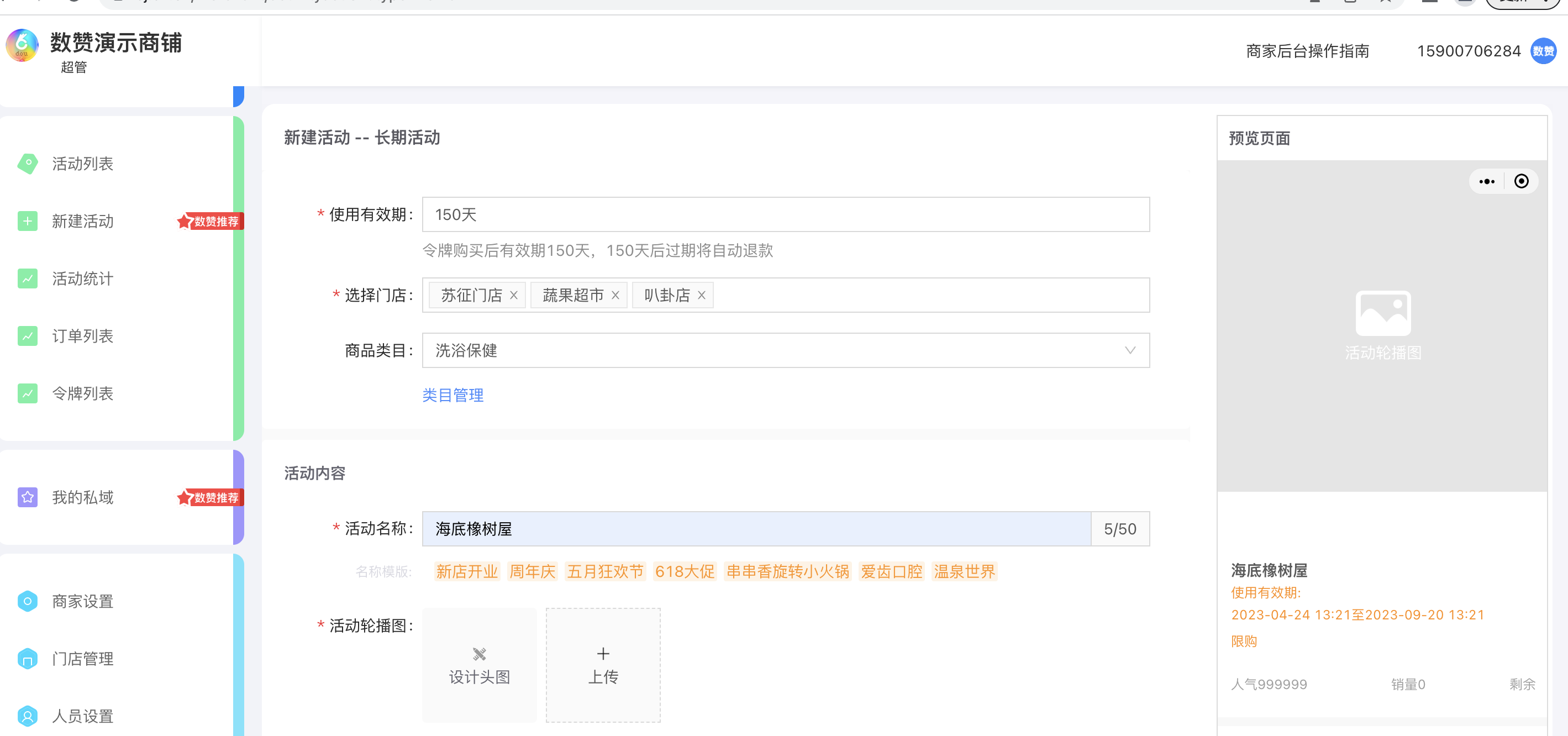Click the 订单列表 icon in sidebar
The width and height of the screenshot is (1568, 736).
[28, 336]
